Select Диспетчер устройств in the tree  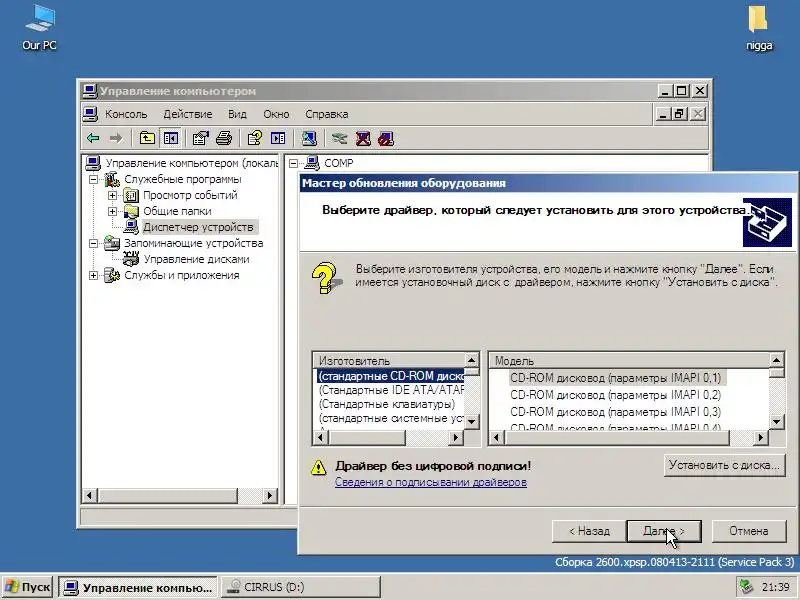pos(198,227)
